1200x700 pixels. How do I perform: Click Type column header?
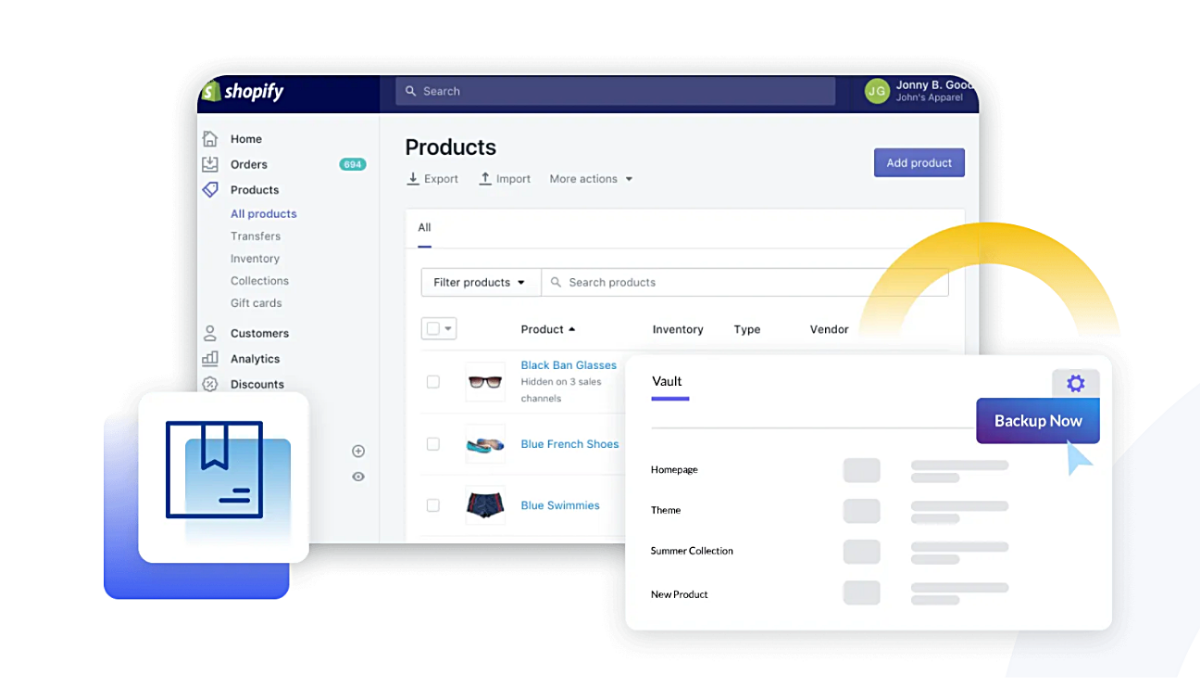pos(747,329)
